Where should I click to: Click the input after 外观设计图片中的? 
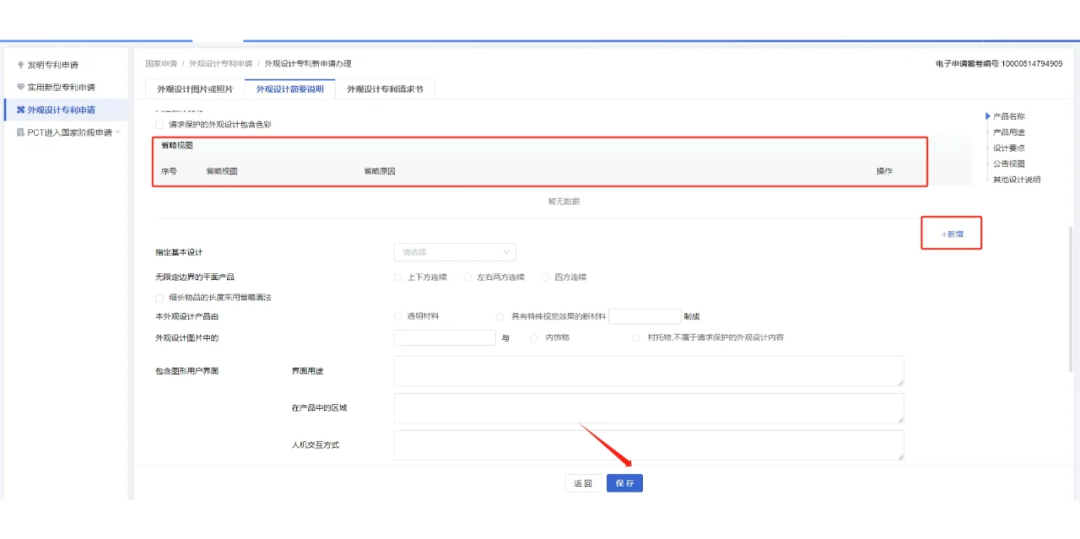pyautogui.click(x=445, y=338)
